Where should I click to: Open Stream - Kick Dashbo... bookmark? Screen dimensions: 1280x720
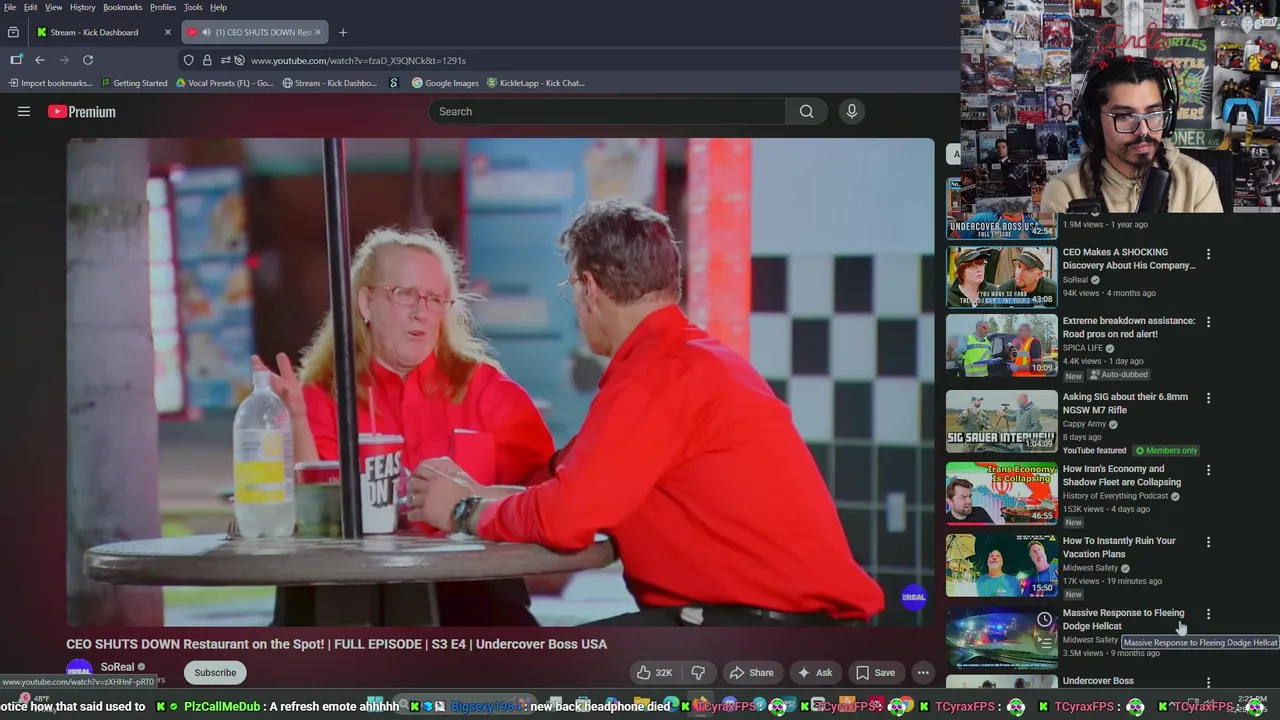coord(330,83)
